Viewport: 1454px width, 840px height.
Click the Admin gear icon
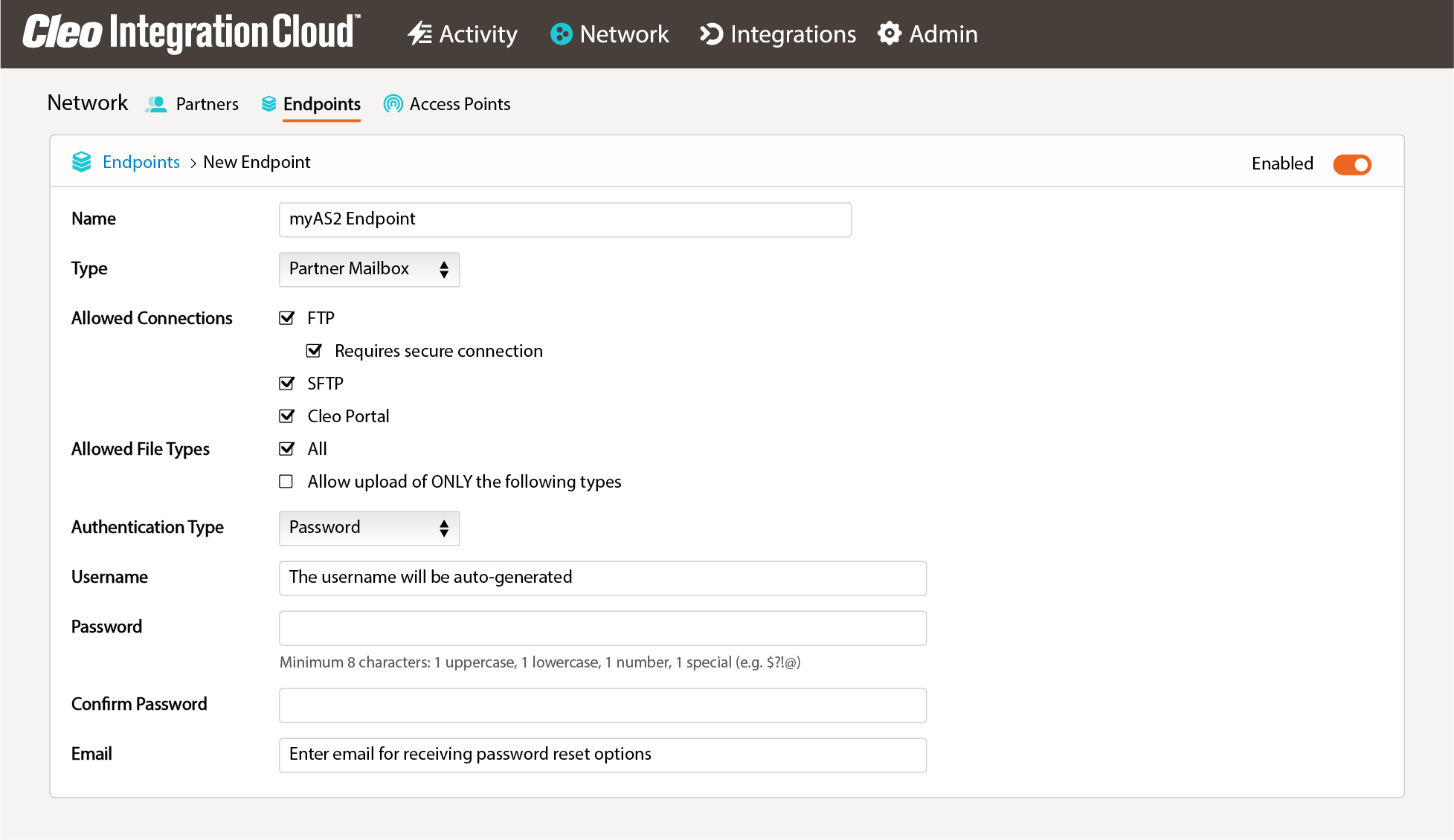(890, 34)
